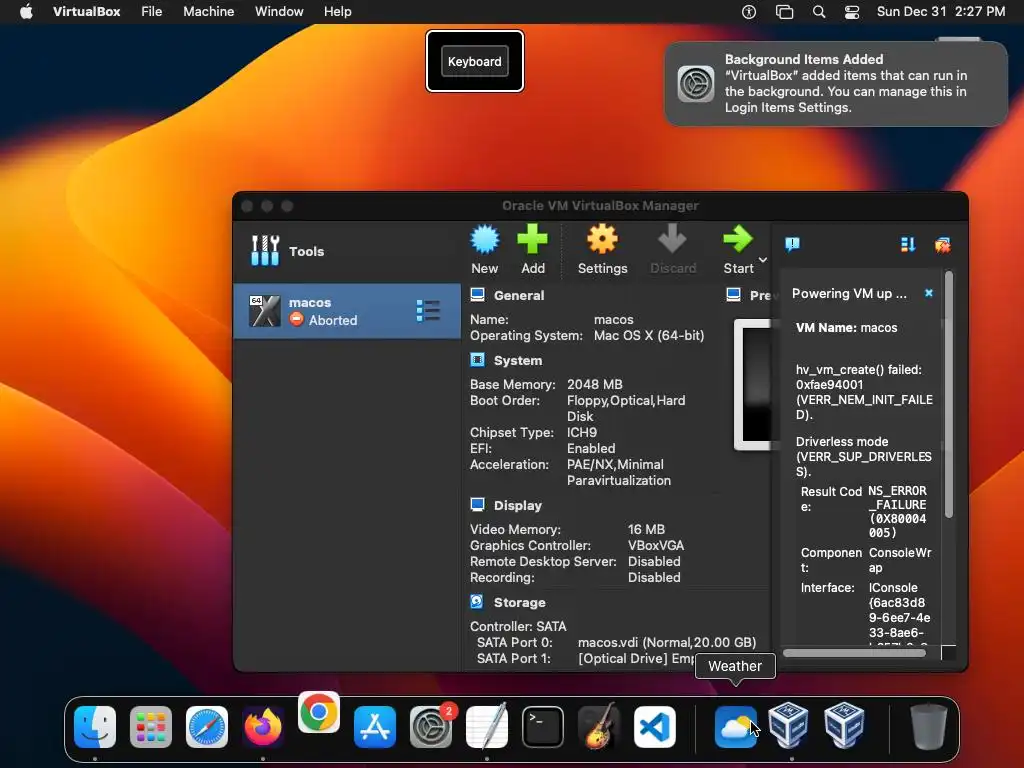Open the Display section header

pos(517,505)
